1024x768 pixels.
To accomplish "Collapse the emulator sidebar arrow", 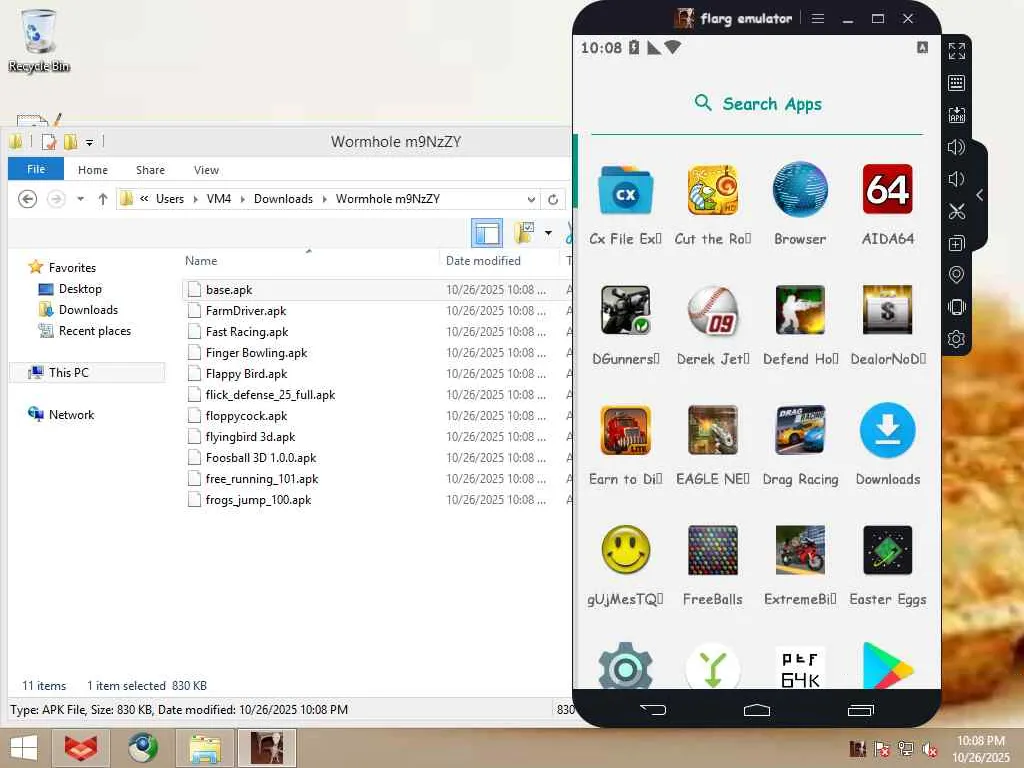I will pos(980,195).
